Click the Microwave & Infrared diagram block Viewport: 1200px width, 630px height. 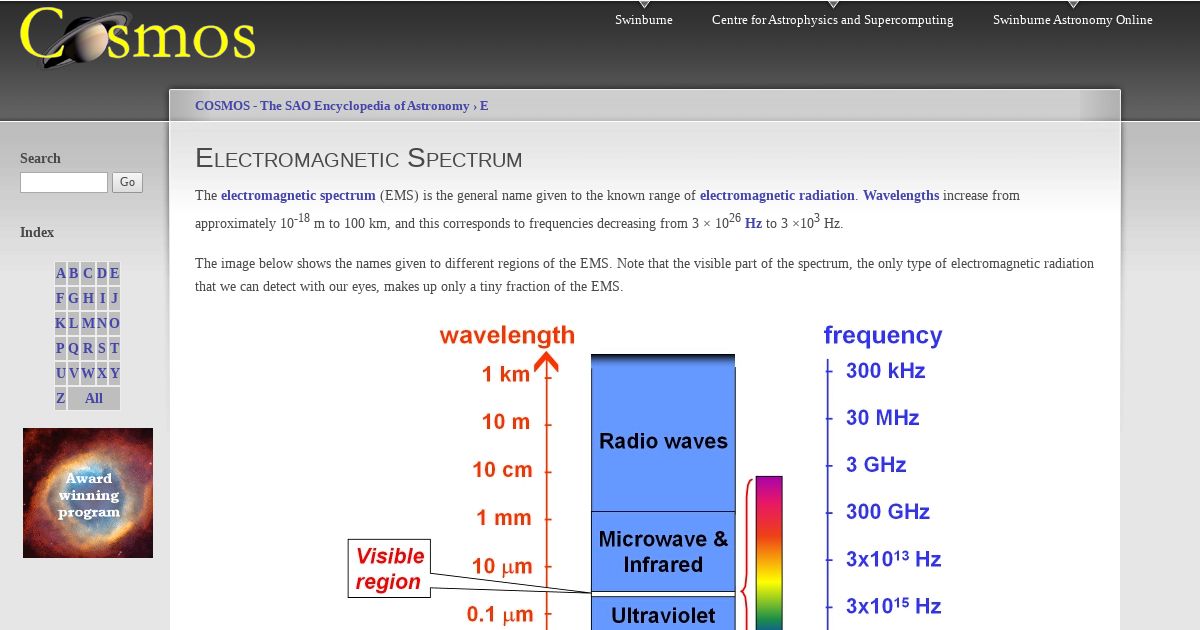pyautogui.click(x=663, y=551)
